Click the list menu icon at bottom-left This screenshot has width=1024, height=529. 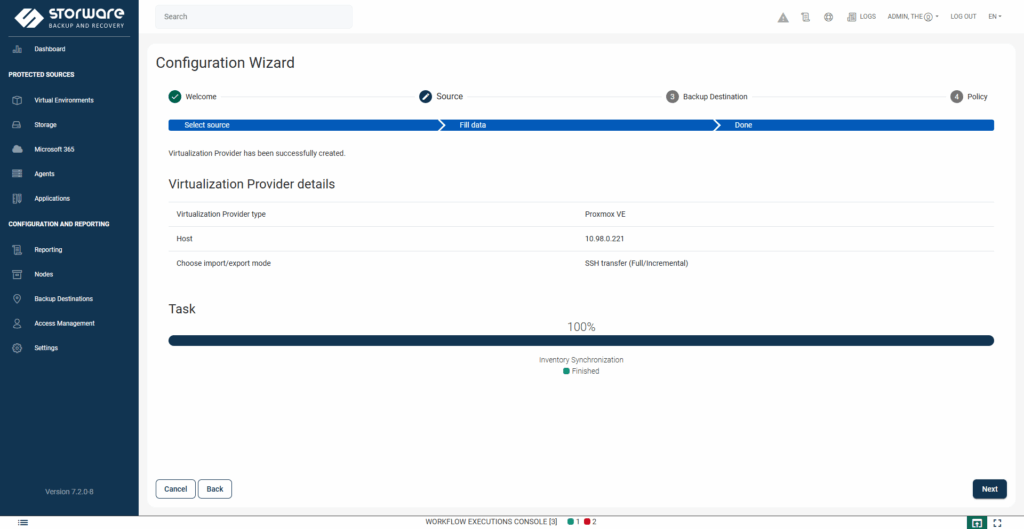click(x=23, y=522)
